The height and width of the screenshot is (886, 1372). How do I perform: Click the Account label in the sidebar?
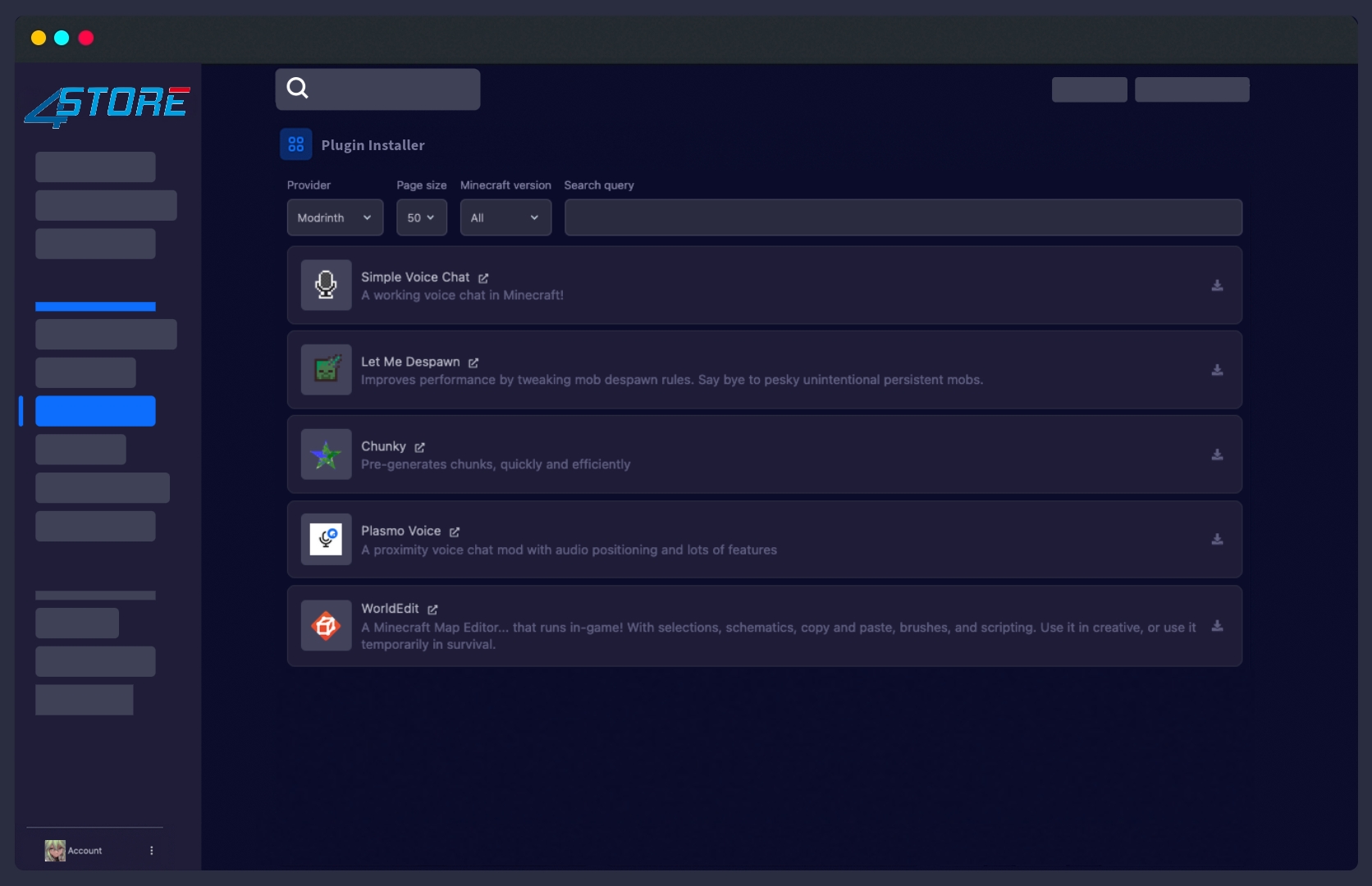(x=85, y=851)
